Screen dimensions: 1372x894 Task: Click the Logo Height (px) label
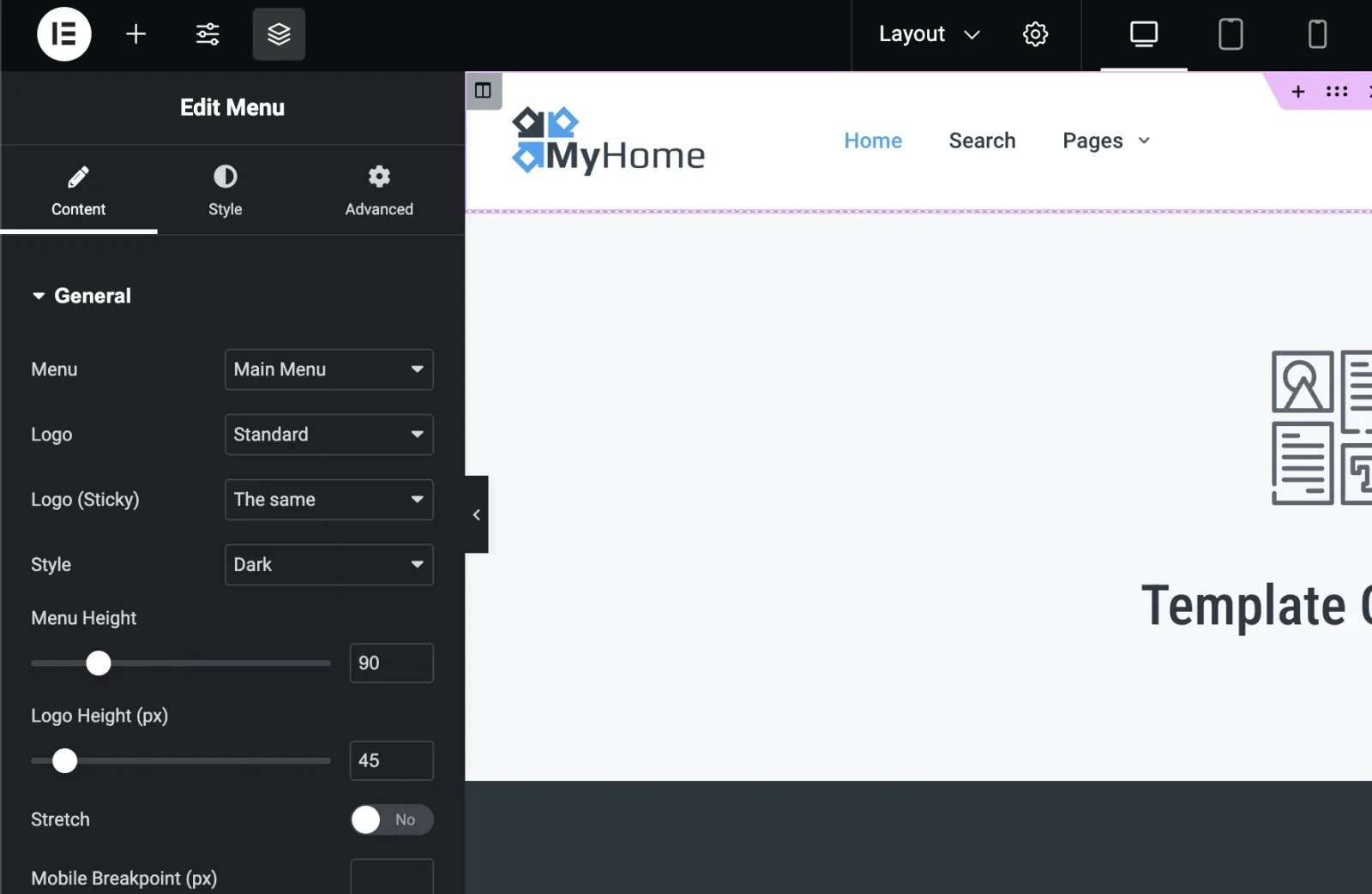(99, 716)
